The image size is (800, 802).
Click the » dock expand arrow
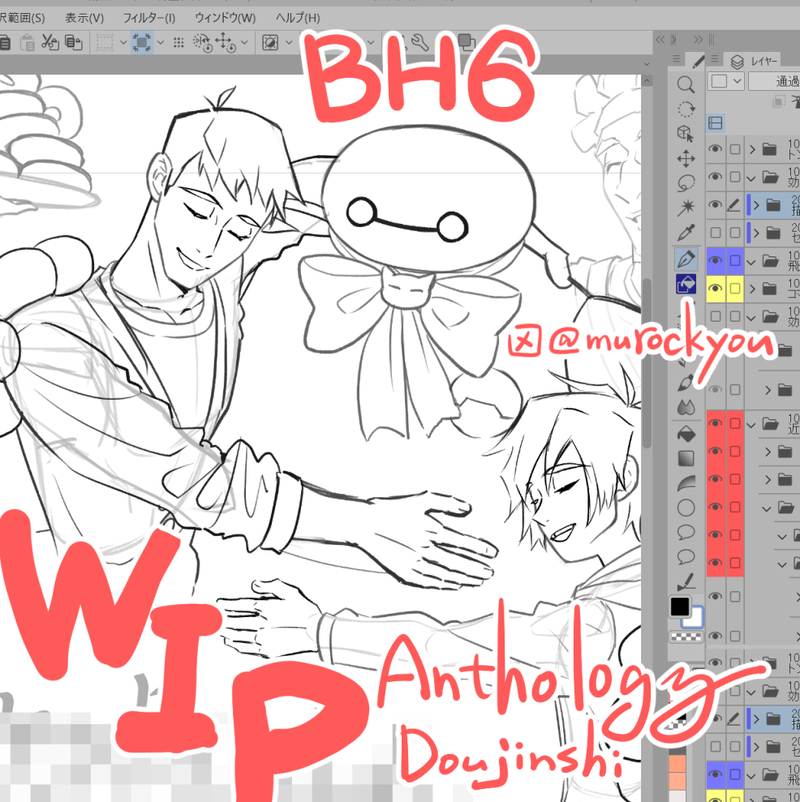click(698, 40)
